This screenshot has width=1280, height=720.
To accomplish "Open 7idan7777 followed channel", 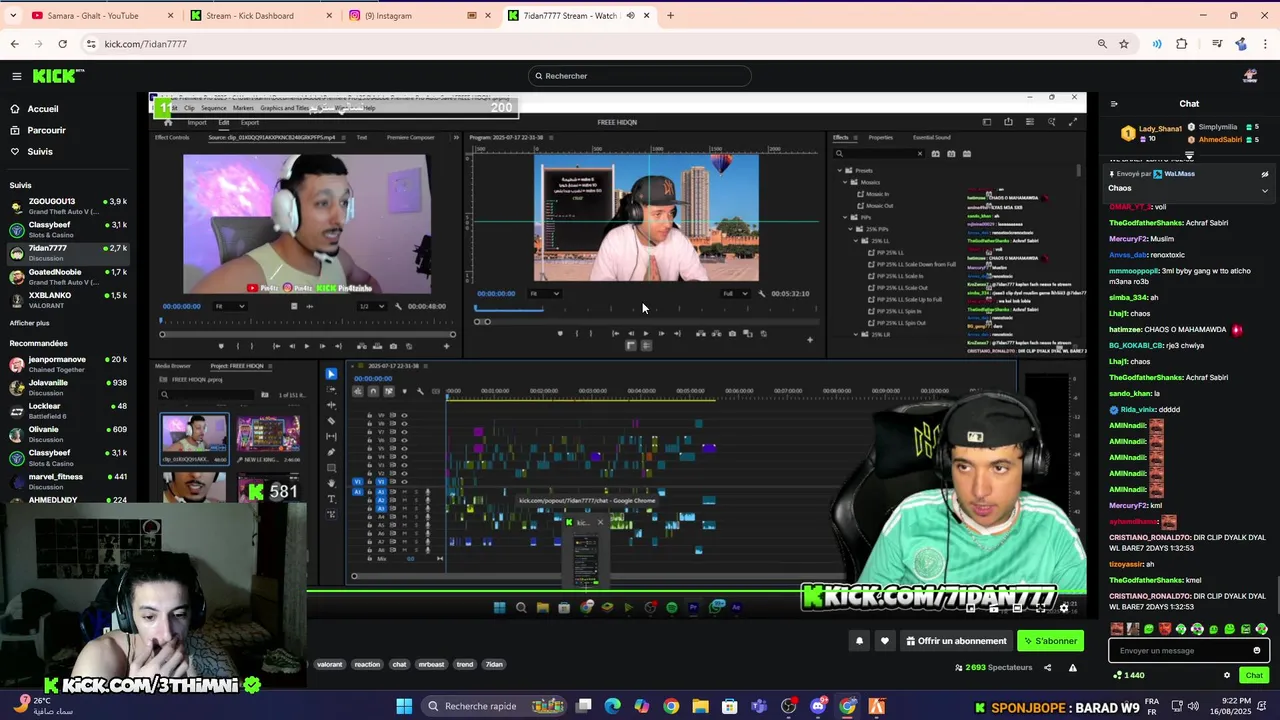I will click(x=68, y=253).
